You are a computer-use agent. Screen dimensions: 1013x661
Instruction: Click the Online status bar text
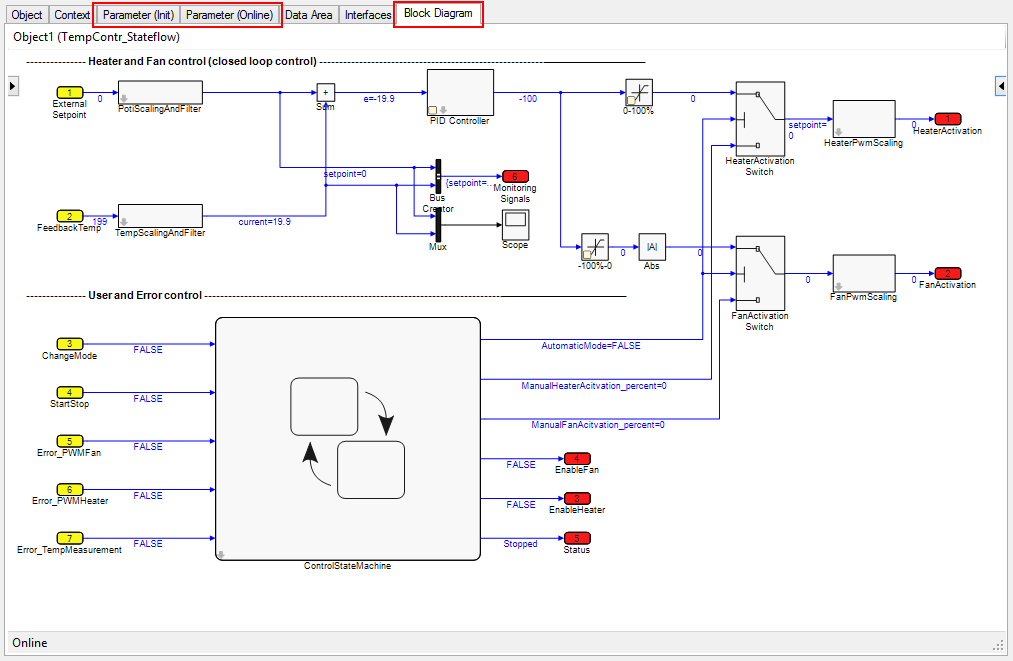coord(30,643)
